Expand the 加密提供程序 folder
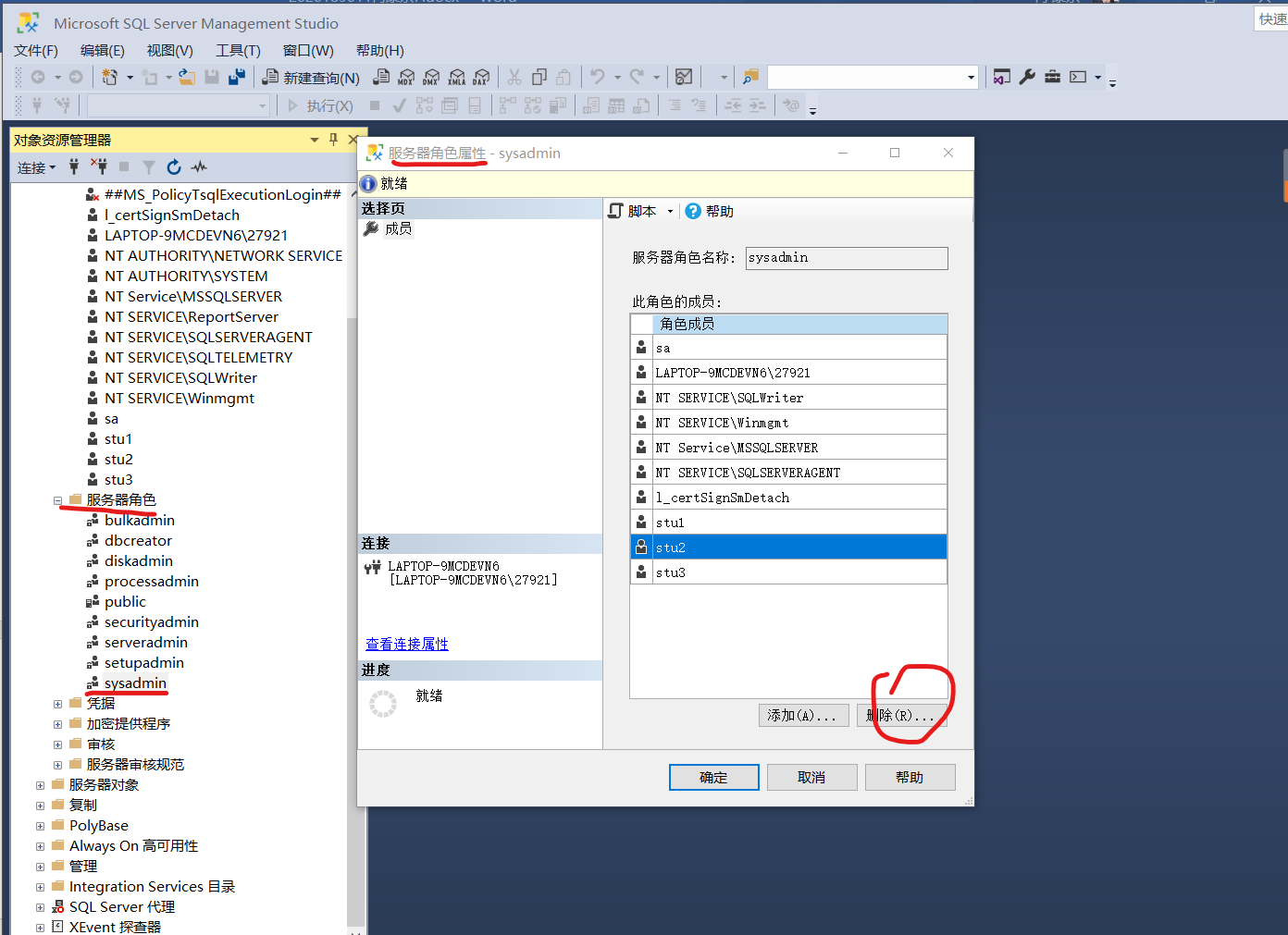Image resolution: width=1288 pixels, height=935 pixels. 57,724
